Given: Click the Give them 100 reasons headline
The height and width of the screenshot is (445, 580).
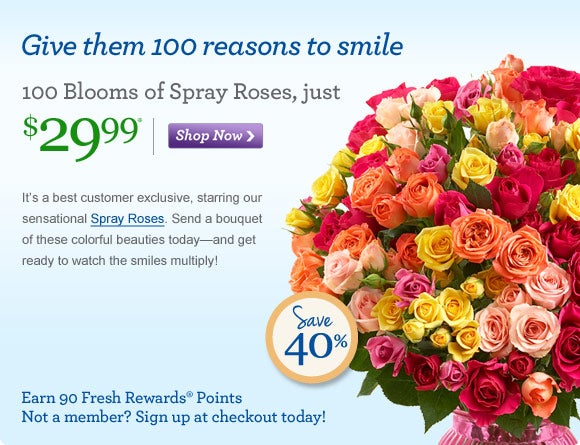Looking at the screenshot, I should [212, 46].
